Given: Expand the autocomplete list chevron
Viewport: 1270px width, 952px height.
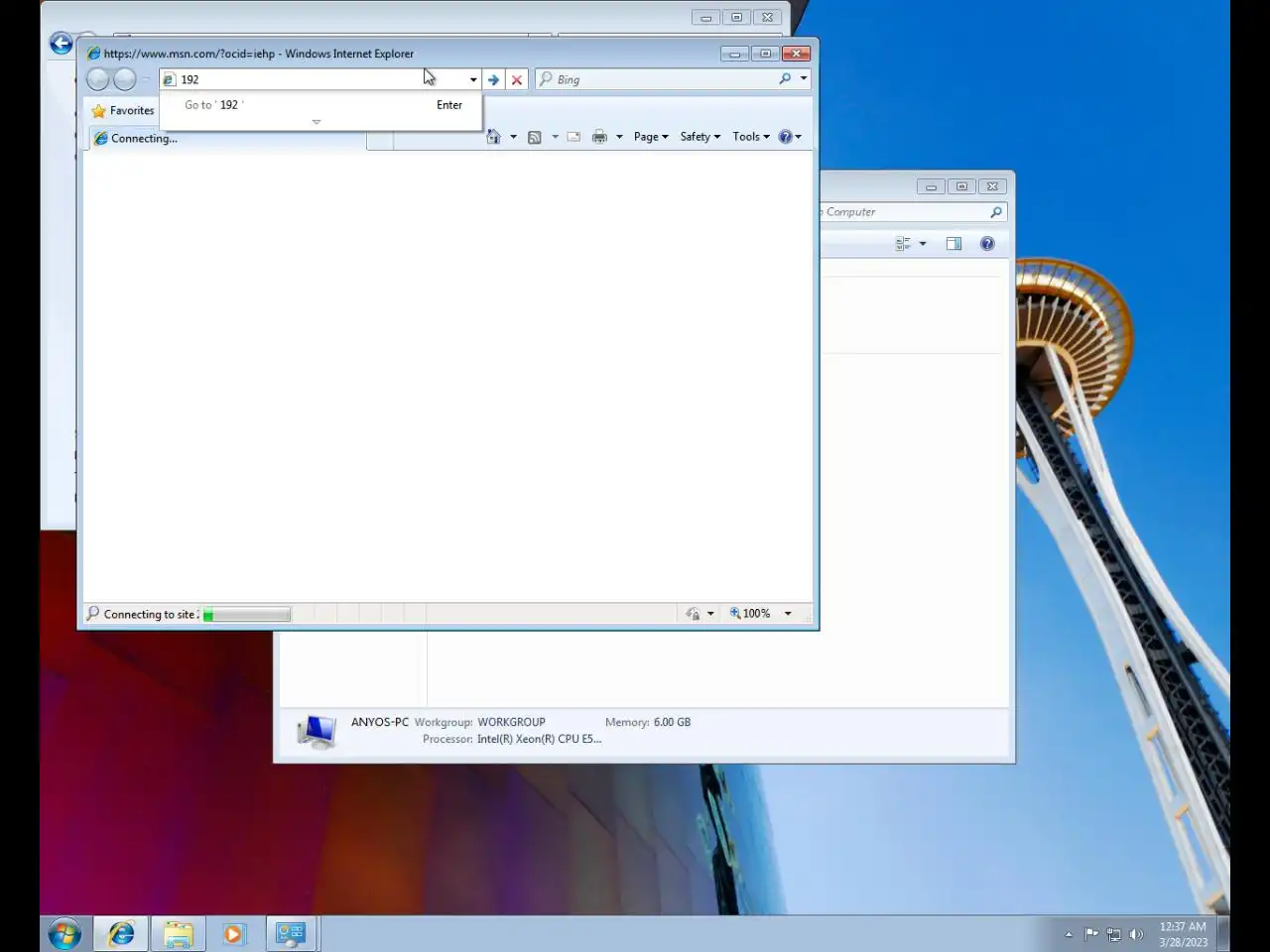Looking at the screenshot, I should [x=317, y=122].
